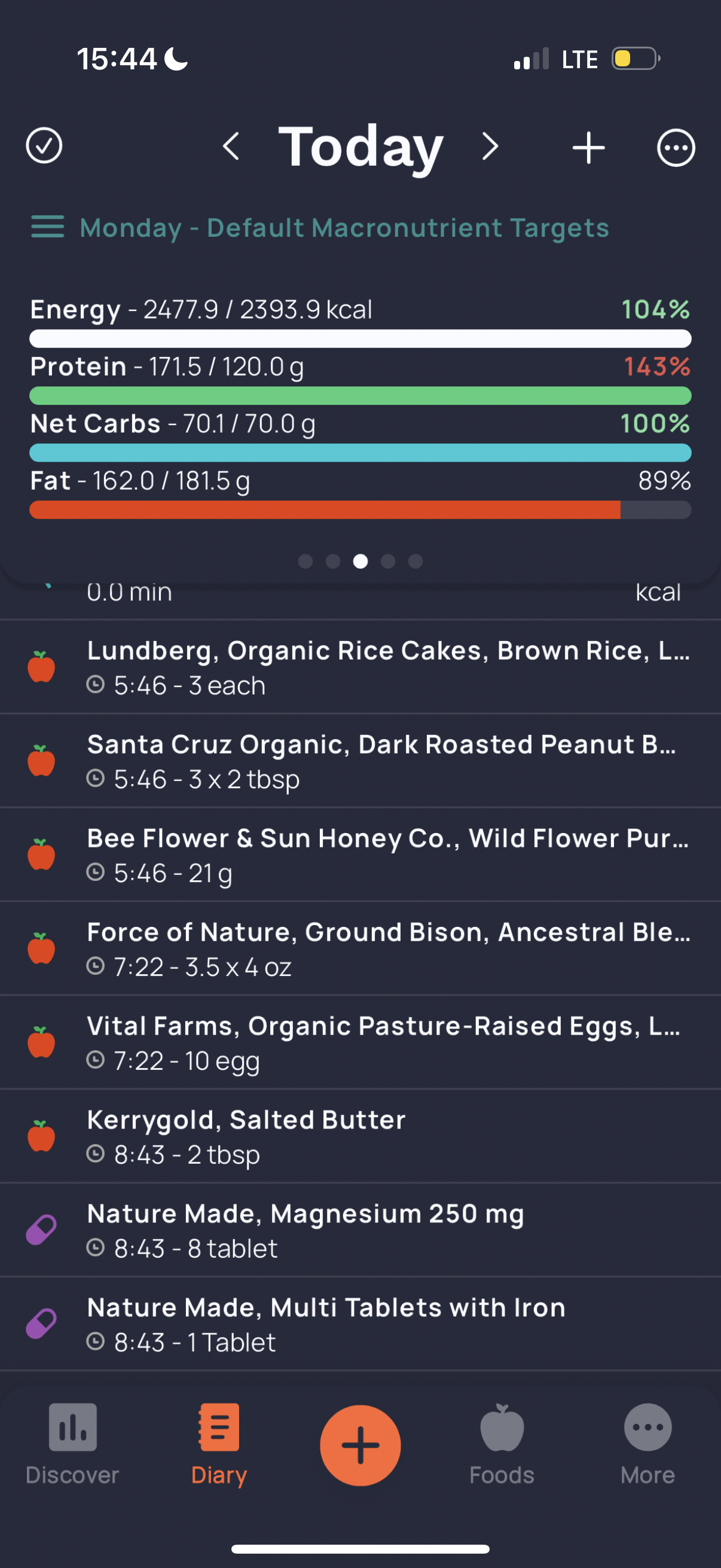Switch to the Foods tab
The height and width of the screenshot is (1568, 721).
(502, 1444)
